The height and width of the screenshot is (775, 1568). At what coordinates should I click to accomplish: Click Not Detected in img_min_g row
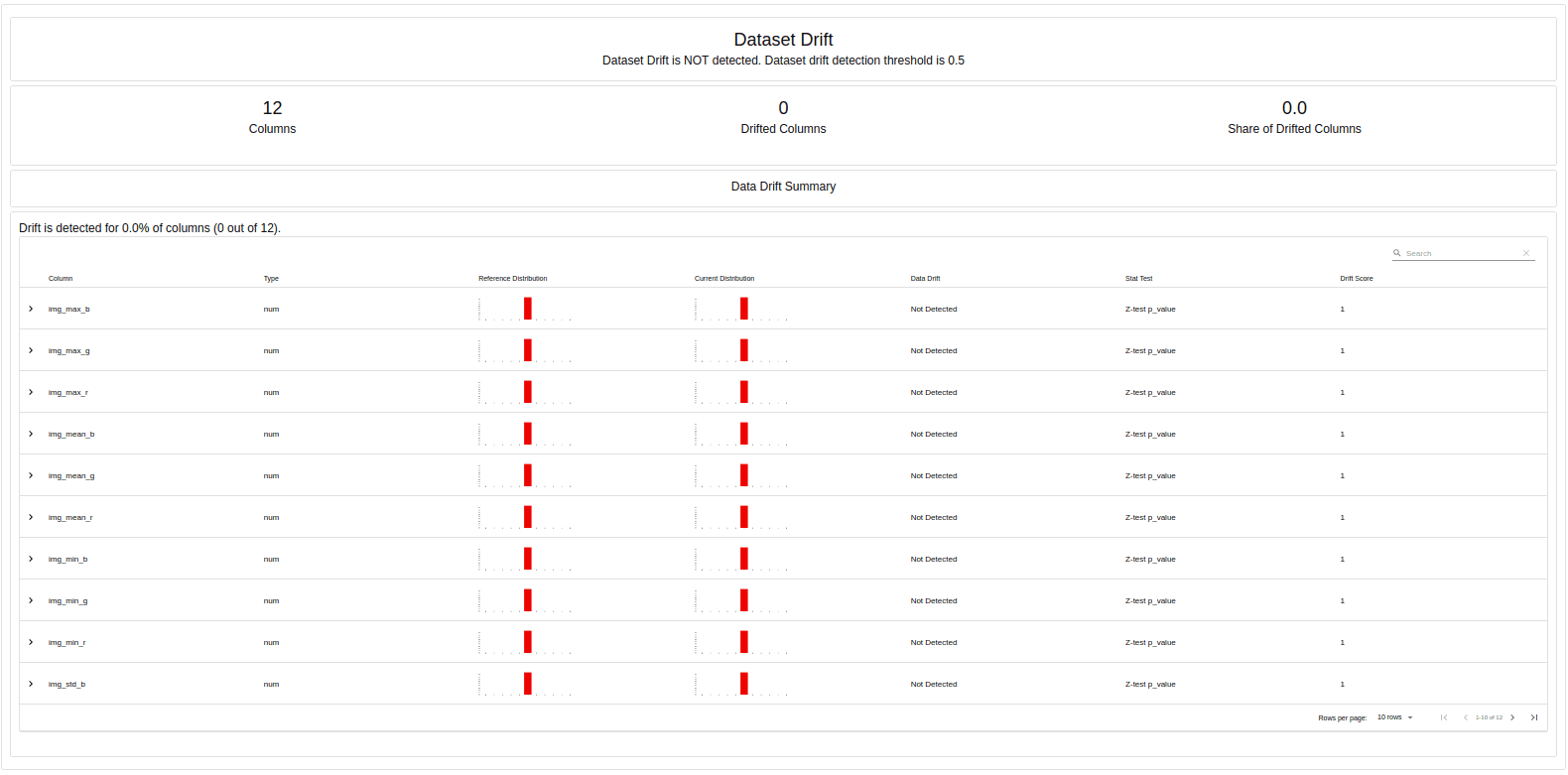[934, 600]
